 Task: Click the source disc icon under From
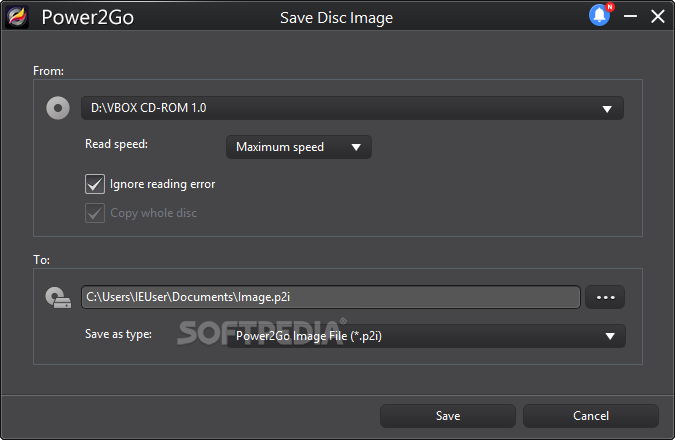[58, 108]
